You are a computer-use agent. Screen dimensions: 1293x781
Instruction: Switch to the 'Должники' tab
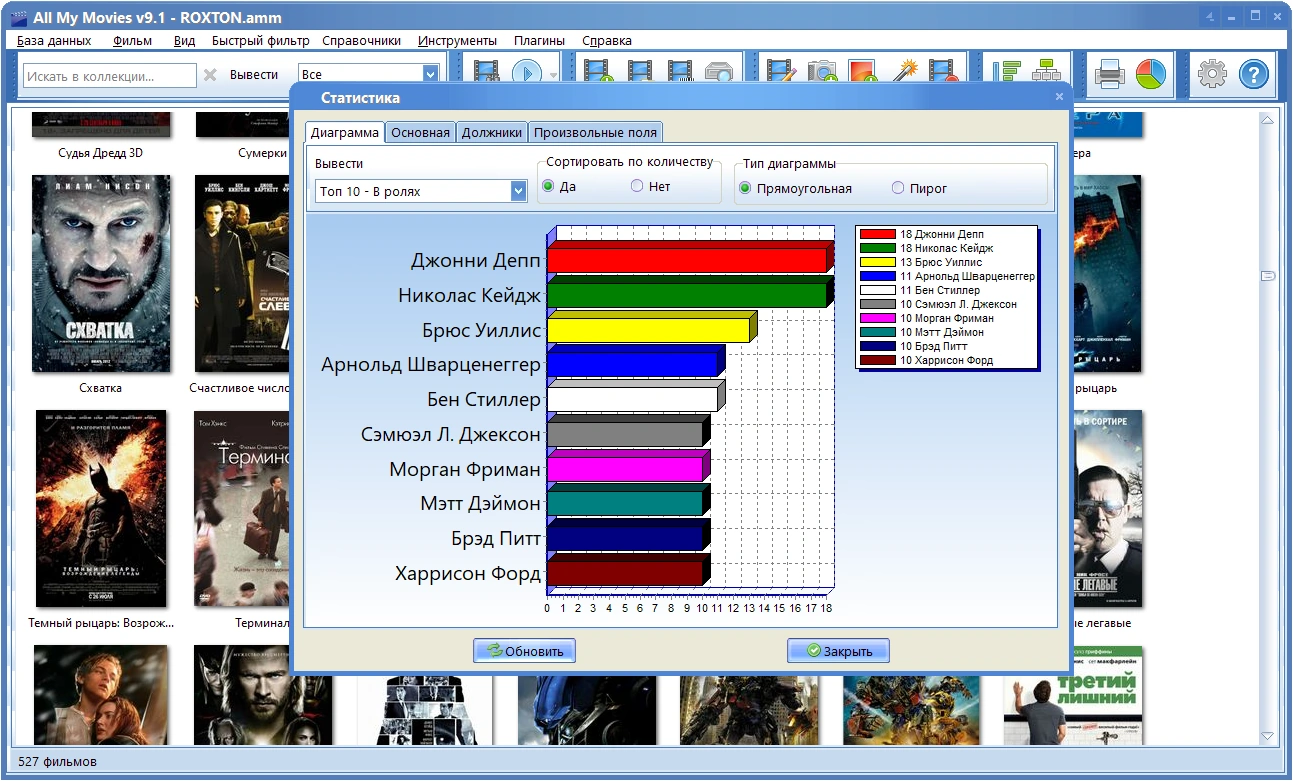pos(491,132)
